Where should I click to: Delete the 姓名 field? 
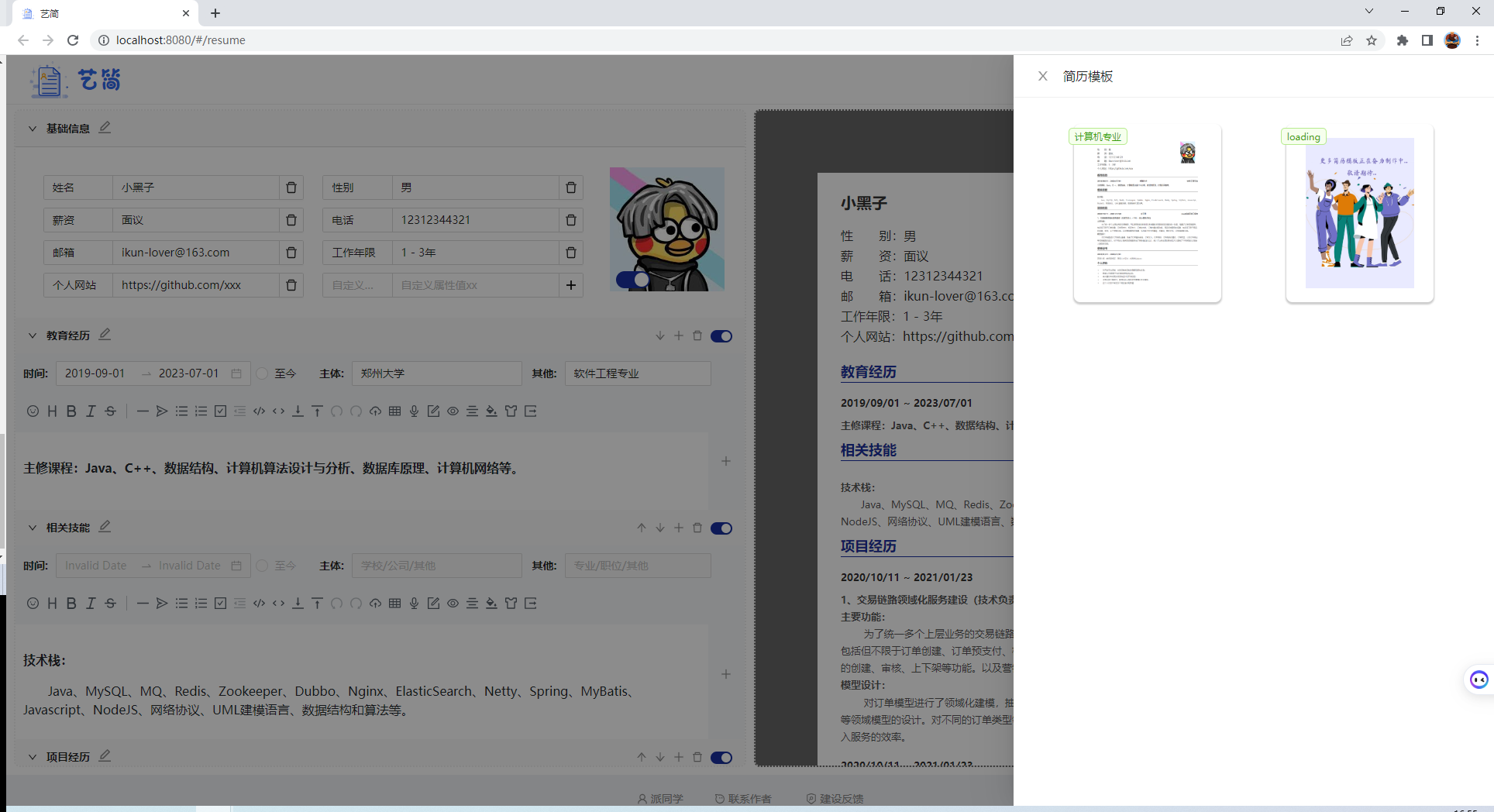click(291, 188)
